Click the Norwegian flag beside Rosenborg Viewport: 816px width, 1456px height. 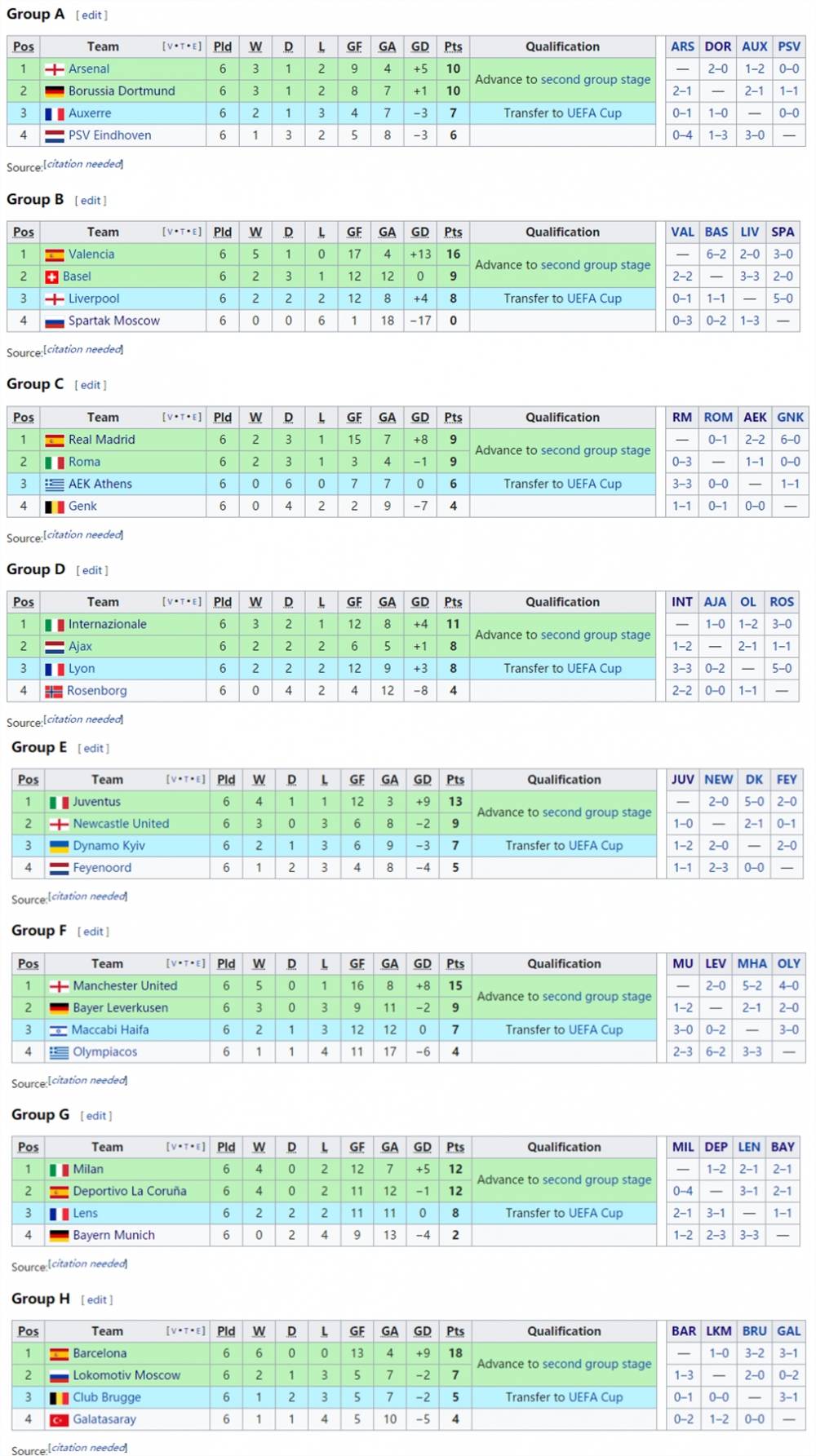point(55,692)
